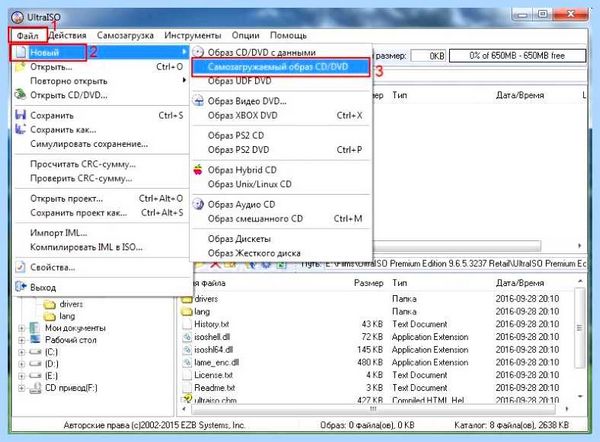
Task: Choose Открыть проект... entry
Action: (x=101, y=199)
